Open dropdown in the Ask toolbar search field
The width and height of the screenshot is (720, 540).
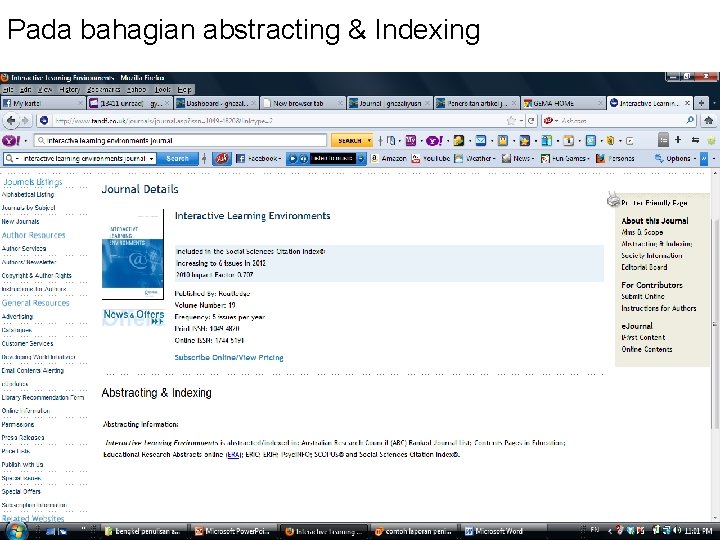point(151,158)
